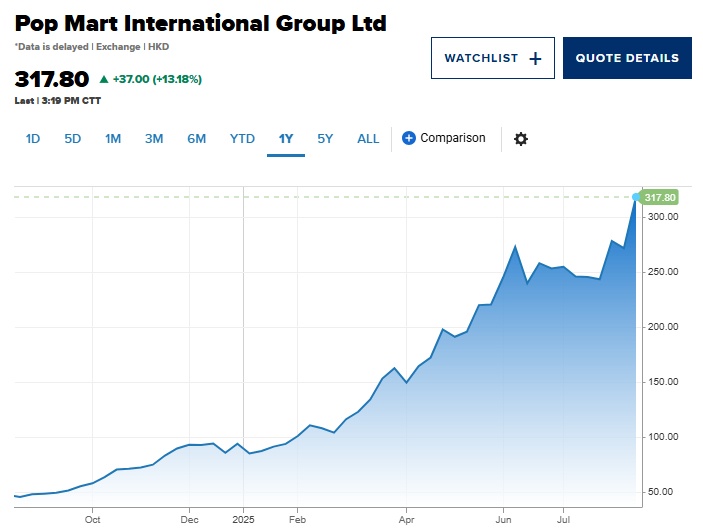Open the chart settings gear icon
Screen dimensions: 703x531
point(520,139)
